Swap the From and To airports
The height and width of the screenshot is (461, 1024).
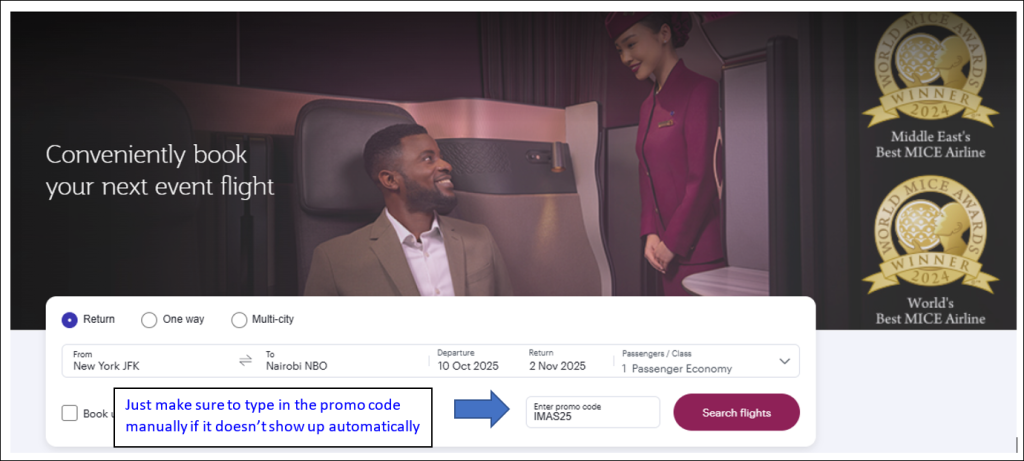[x=245, y=360]
